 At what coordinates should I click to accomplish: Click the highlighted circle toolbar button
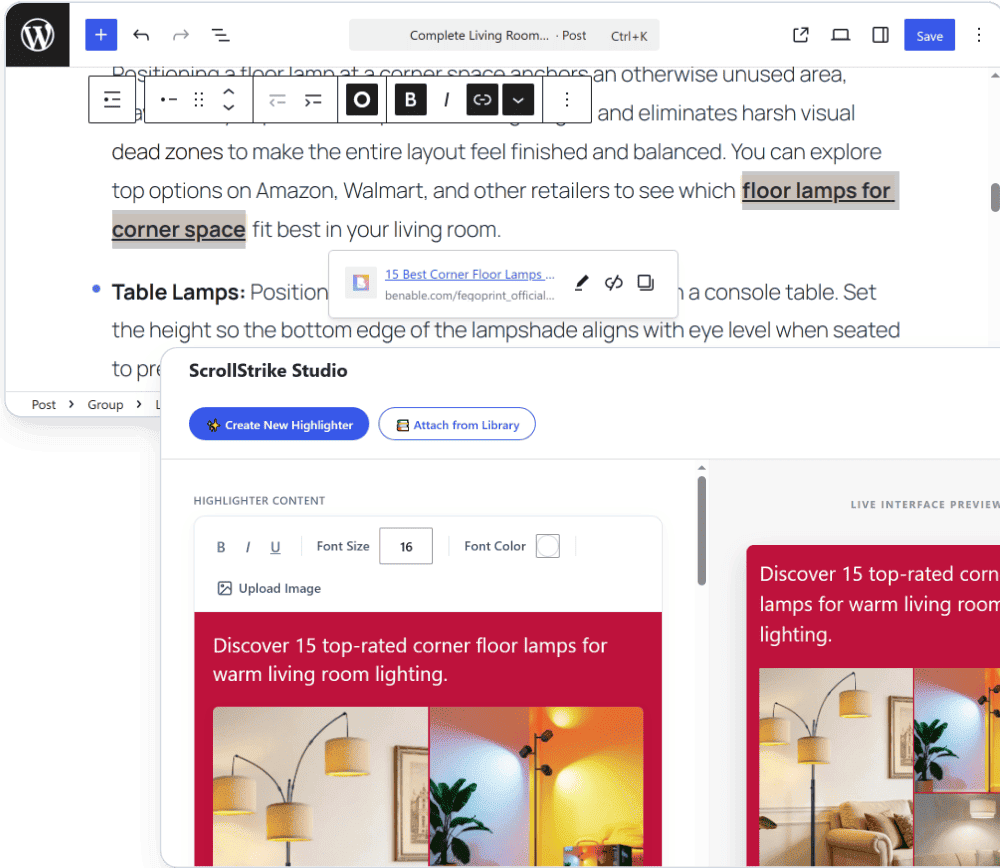[x=362, y=99]
